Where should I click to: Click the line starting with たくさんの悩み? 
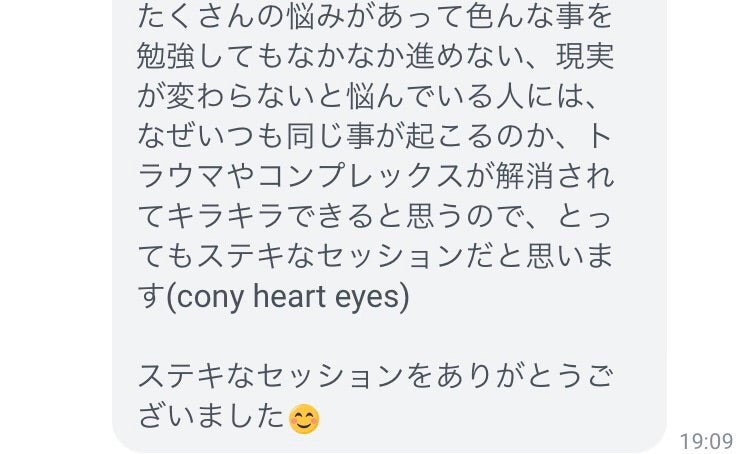click(x=374, y=16)
